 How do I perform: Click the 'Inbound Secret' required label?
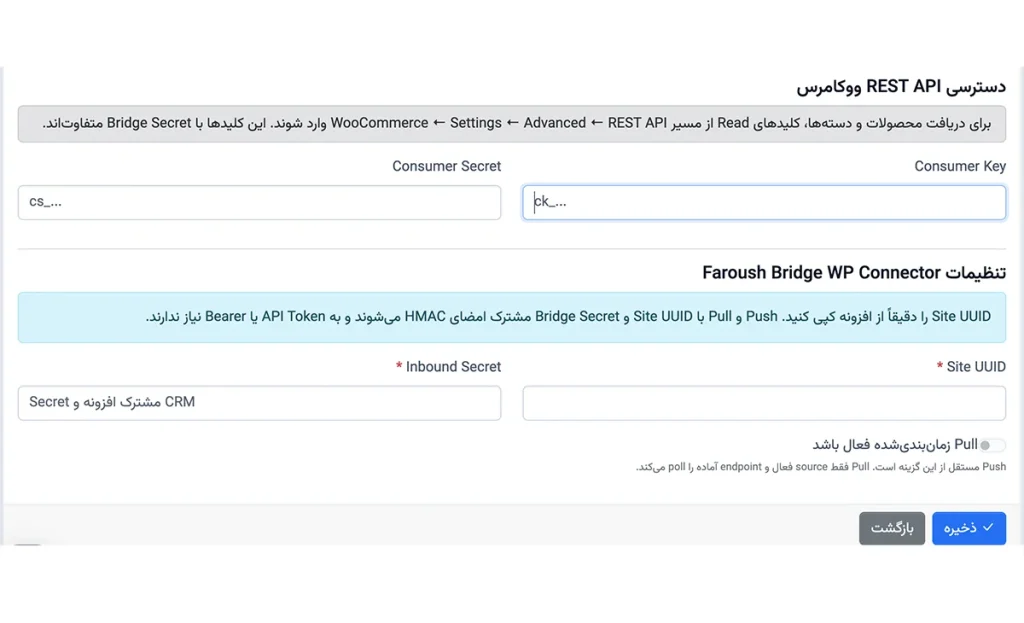tap(448, 367)
